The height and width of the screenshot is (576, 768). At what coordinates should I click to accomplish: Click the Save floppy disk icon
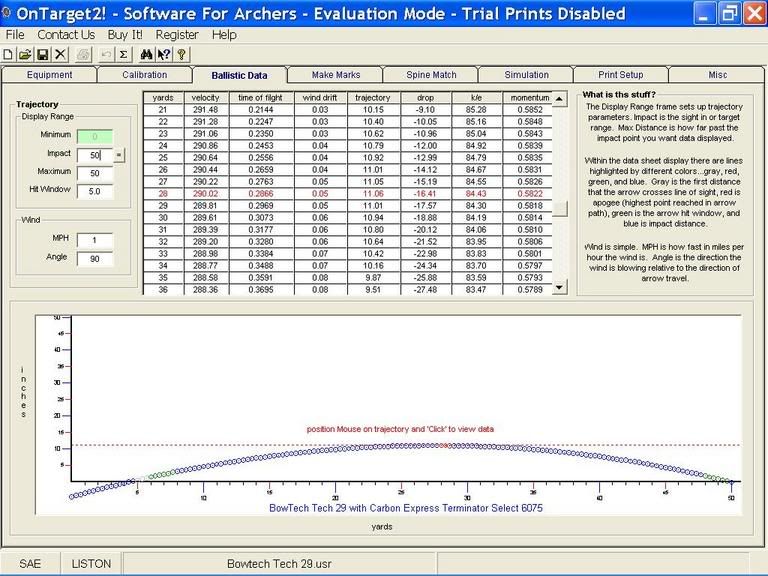43,54
